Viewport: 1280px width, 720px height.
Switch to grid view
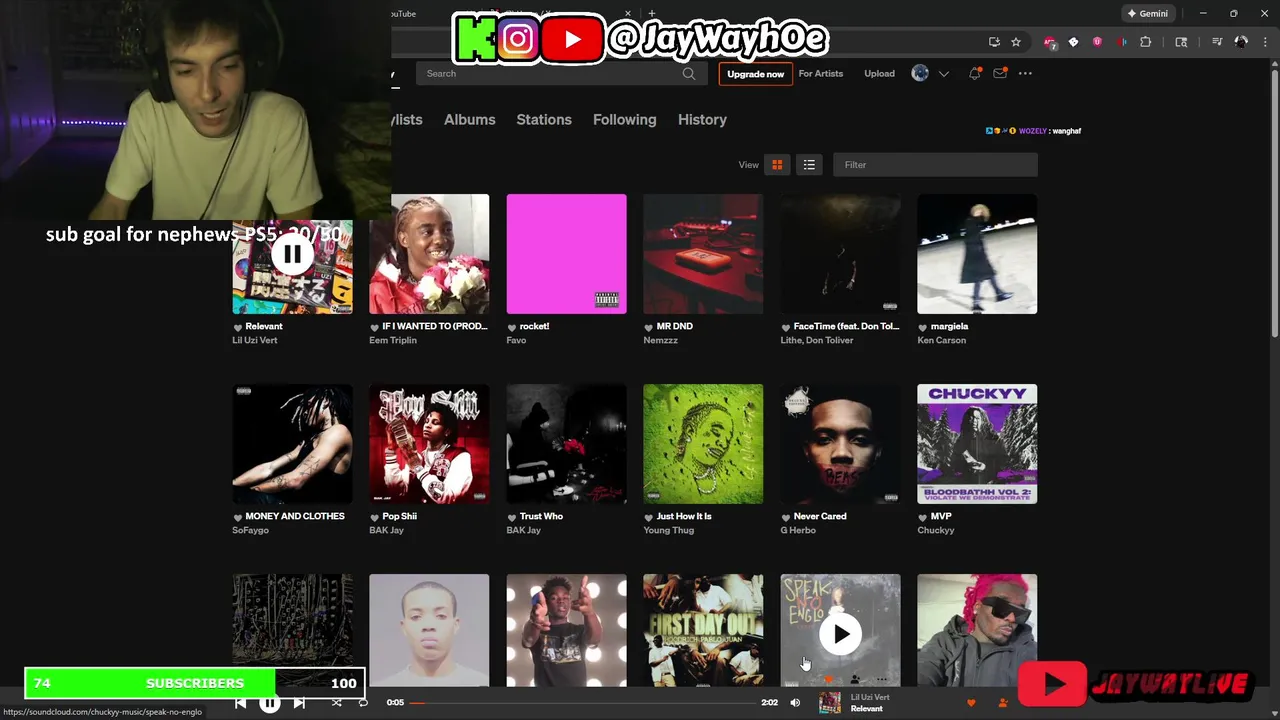[777, 165]
